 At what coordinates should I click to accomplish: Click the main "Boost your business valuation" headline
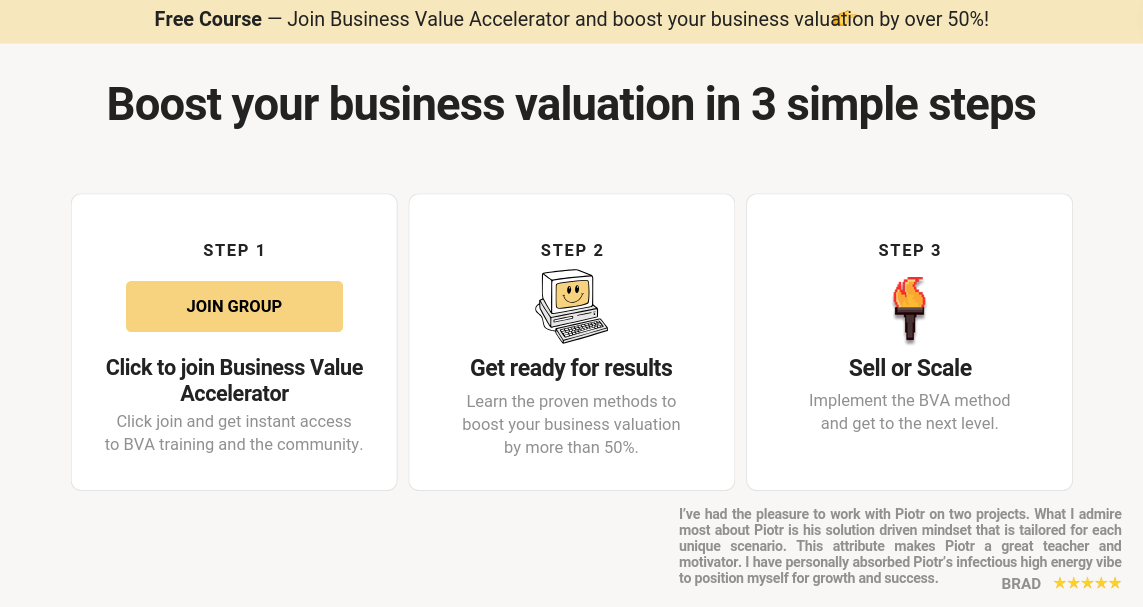click(571, 105)
